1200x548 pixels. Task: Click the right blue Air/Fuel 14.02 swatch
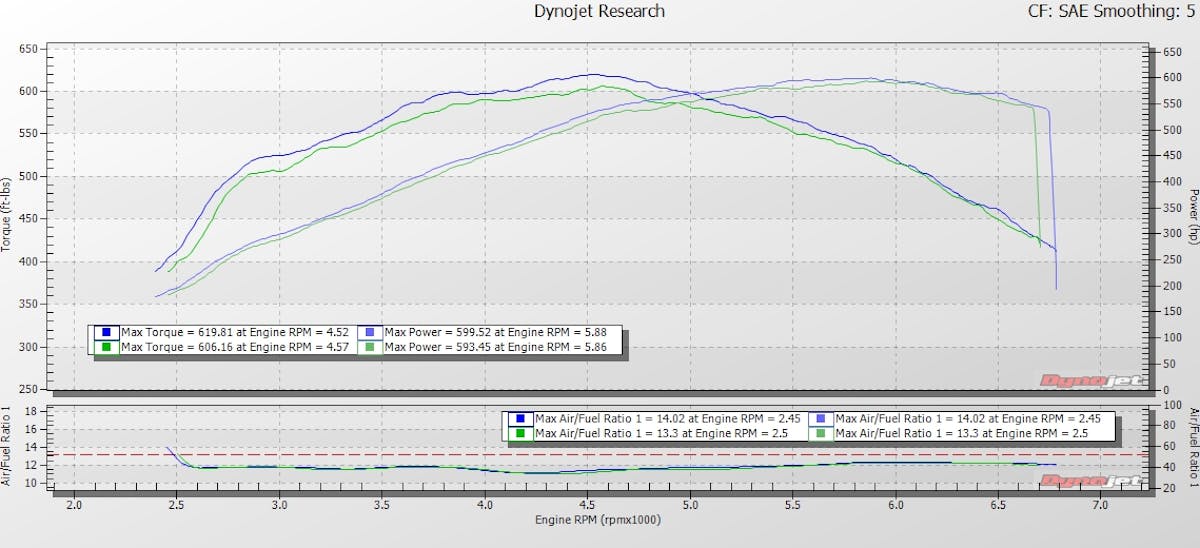[x=820, y=419]
